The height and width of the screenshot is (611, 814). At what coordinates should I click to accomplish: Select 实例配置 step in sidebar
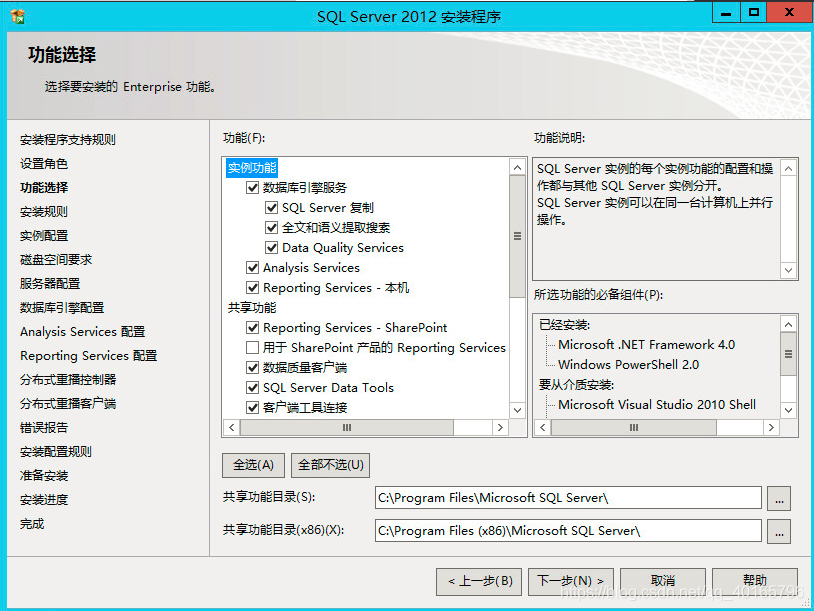44,236
